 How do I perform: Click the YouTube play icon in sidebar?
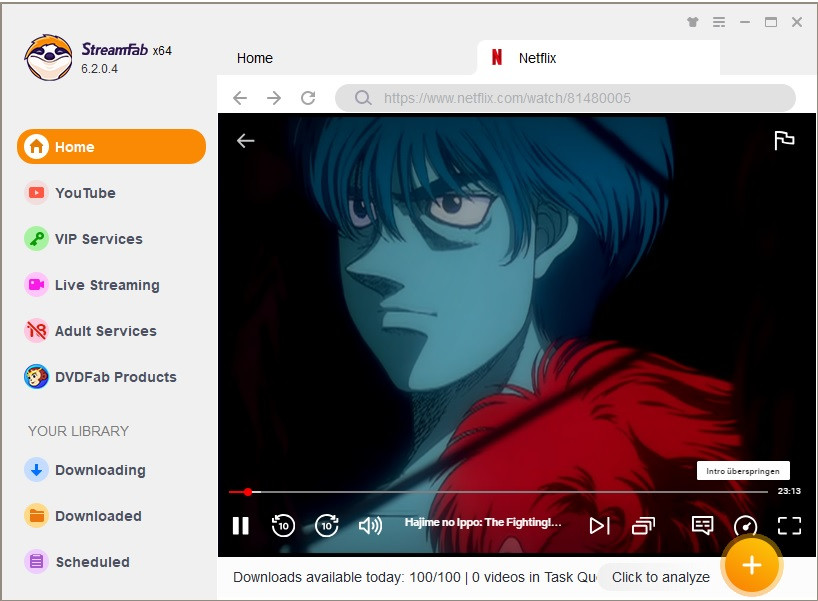point(37,193)
